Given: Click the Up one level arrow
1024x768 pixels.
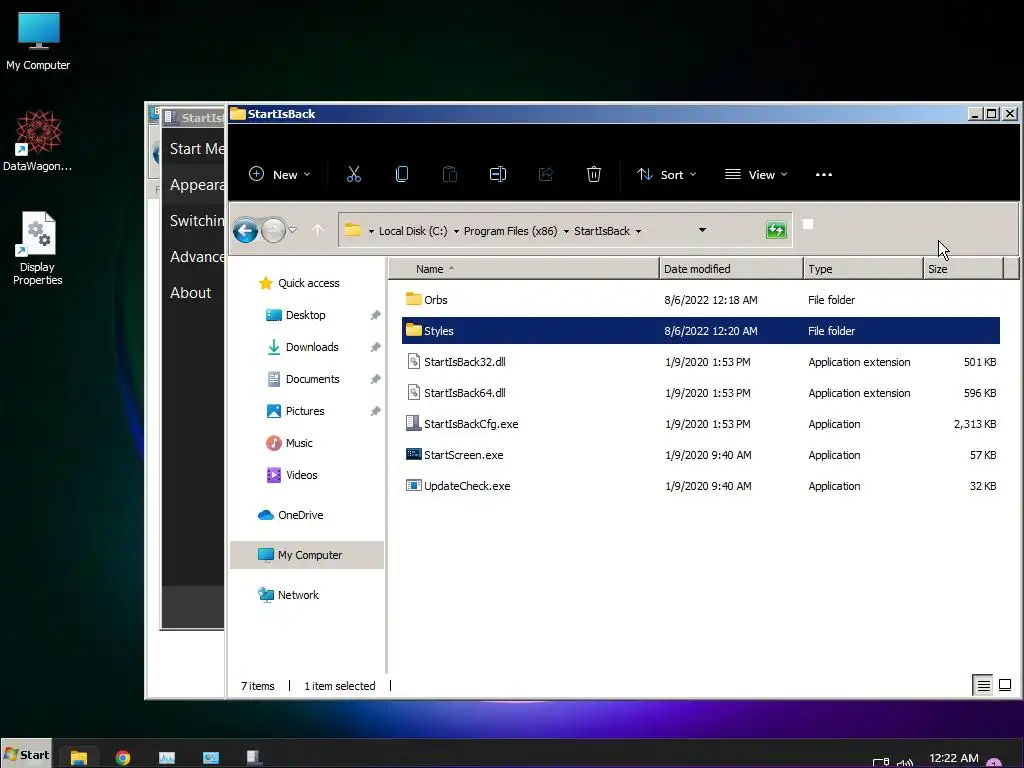Looking at the screenshot, I should coord(318,230).
